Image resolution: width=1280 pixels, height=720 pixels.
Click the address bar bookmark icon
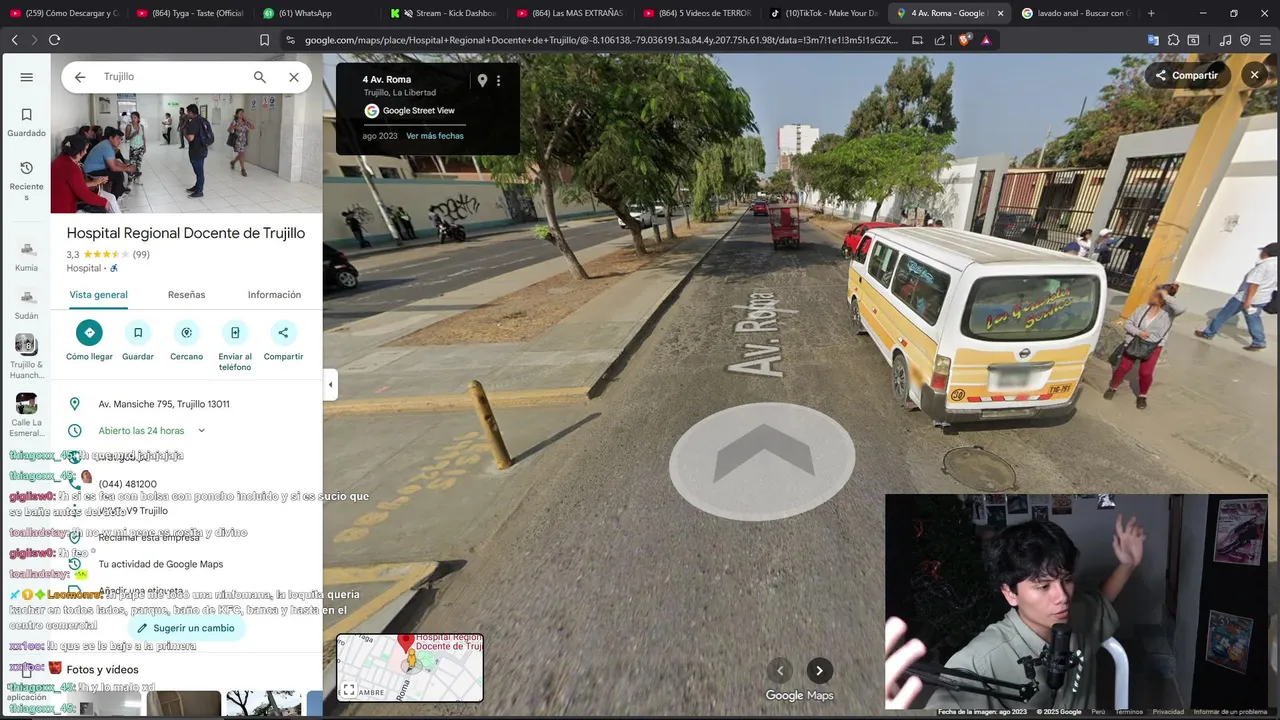pyautogui.click(x=264, y=40)
